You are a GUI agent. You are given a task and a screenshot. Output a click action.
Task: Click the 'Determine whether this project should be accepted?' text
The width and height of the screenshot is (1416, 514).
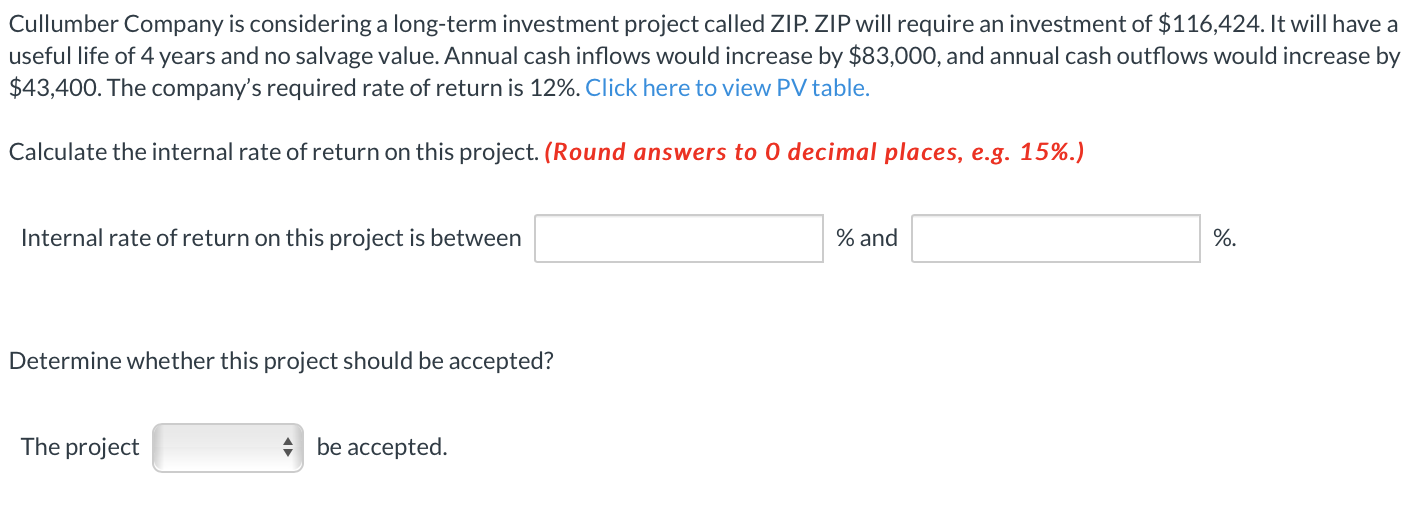[x=281, y=361]
